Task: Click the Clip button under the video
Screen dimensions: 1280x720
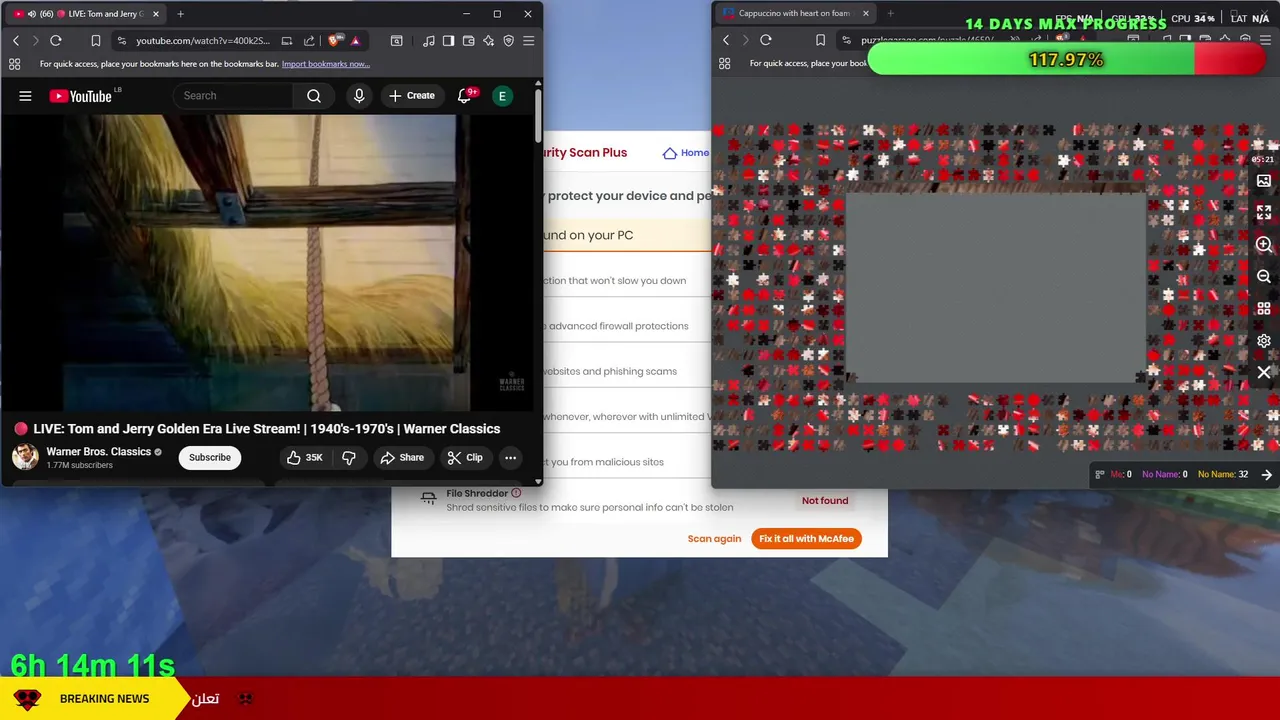Action: (x=465, y=458)
